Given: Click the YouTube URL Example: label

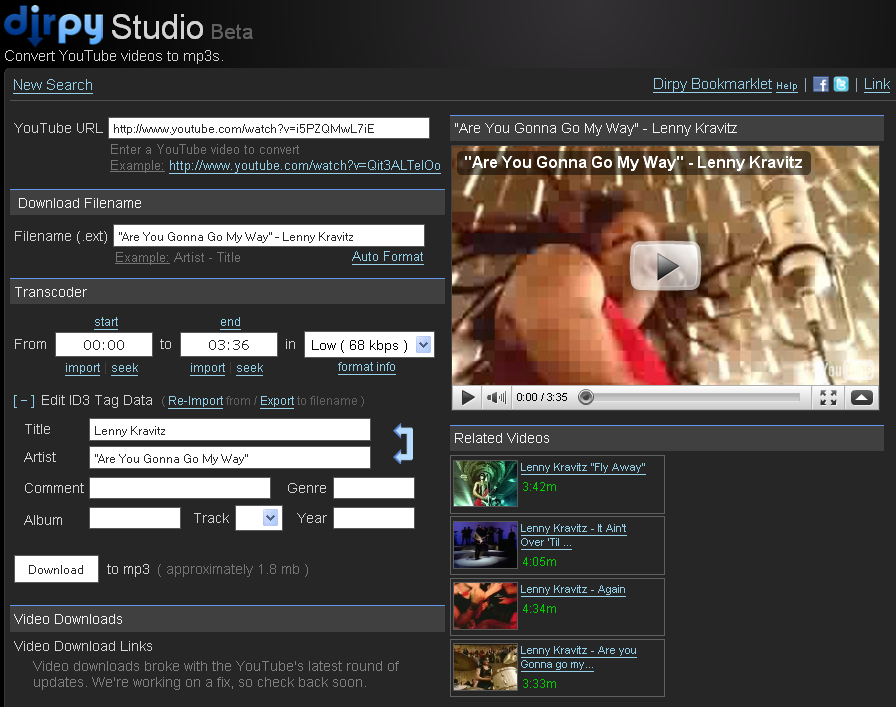Looking at the screenshot, I should point(137,166).
